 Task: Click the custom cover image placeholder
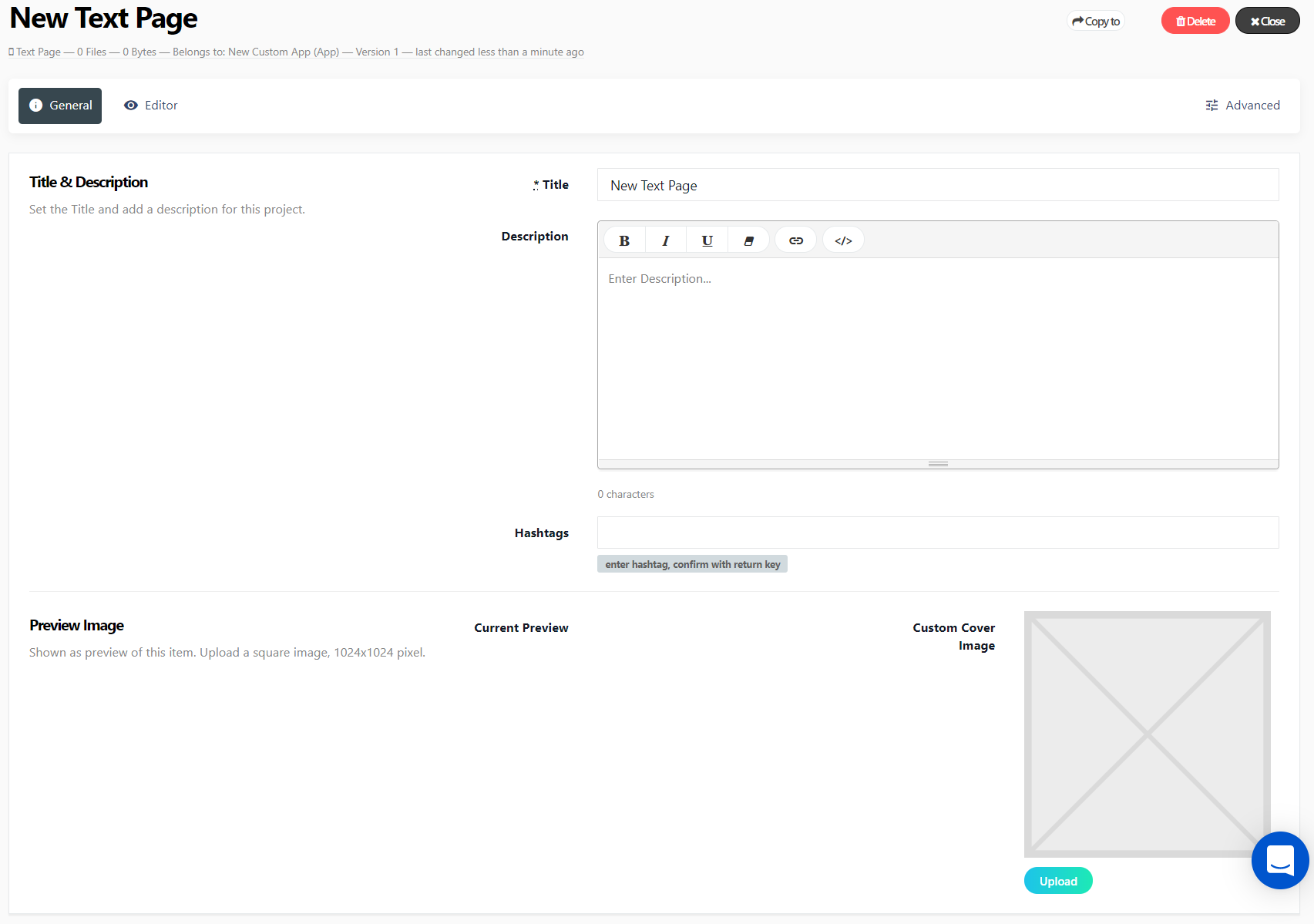click(x=1148, y=734)
